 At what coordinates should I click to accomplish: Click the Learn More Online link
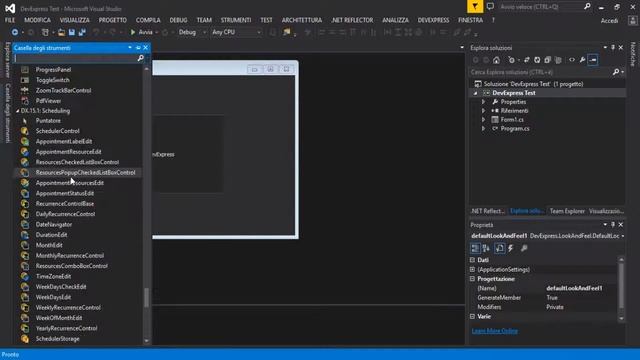[495, 331]
